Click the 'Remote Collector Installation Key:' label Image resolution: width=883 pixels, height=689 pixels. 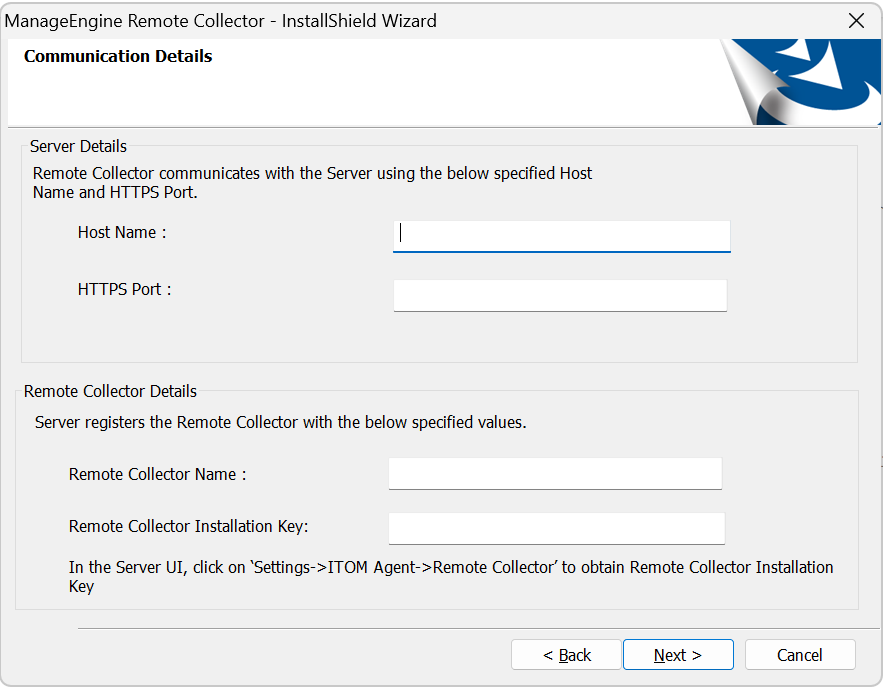189,526
